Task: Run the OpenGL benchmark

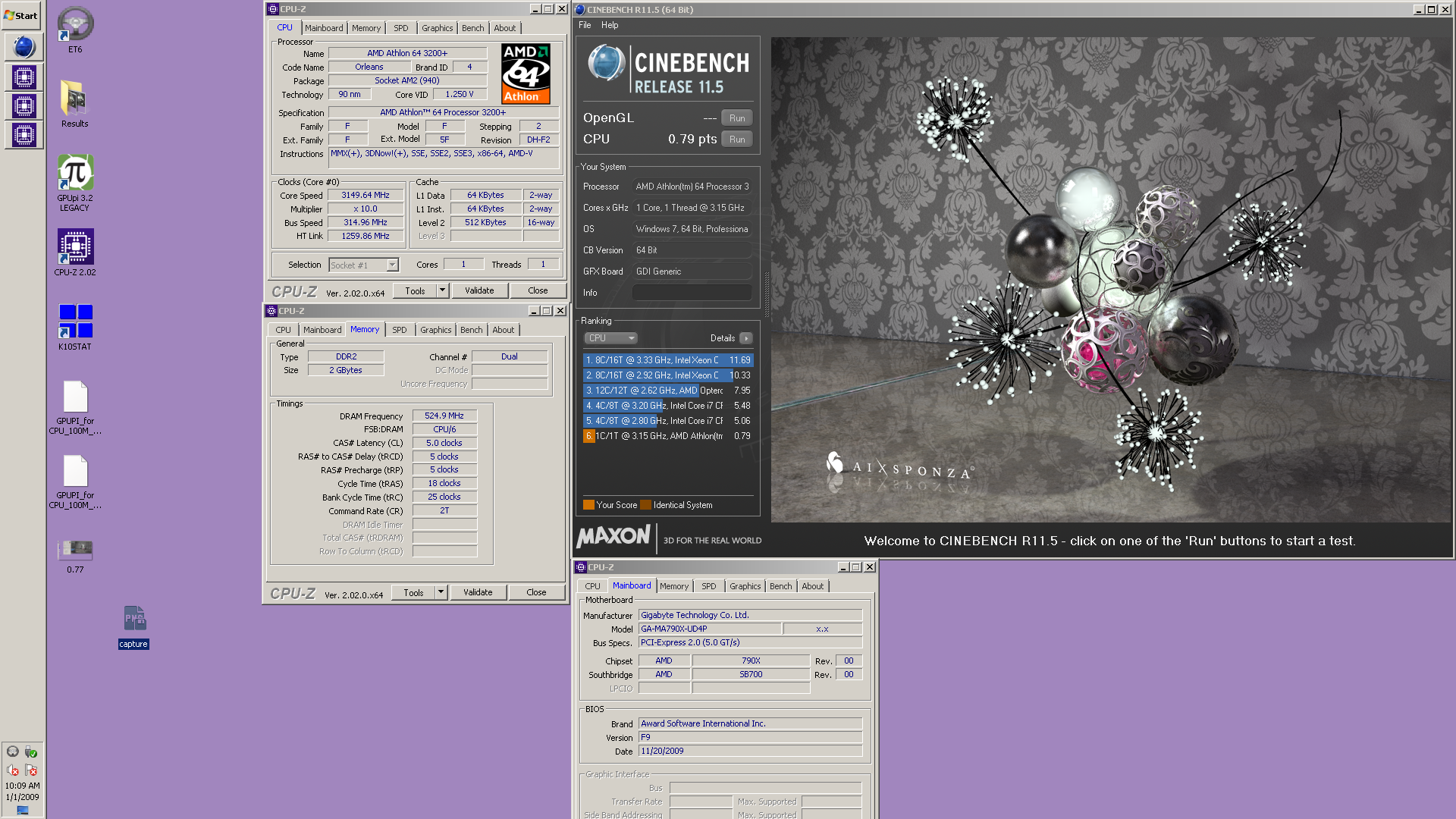Action: 737,118
